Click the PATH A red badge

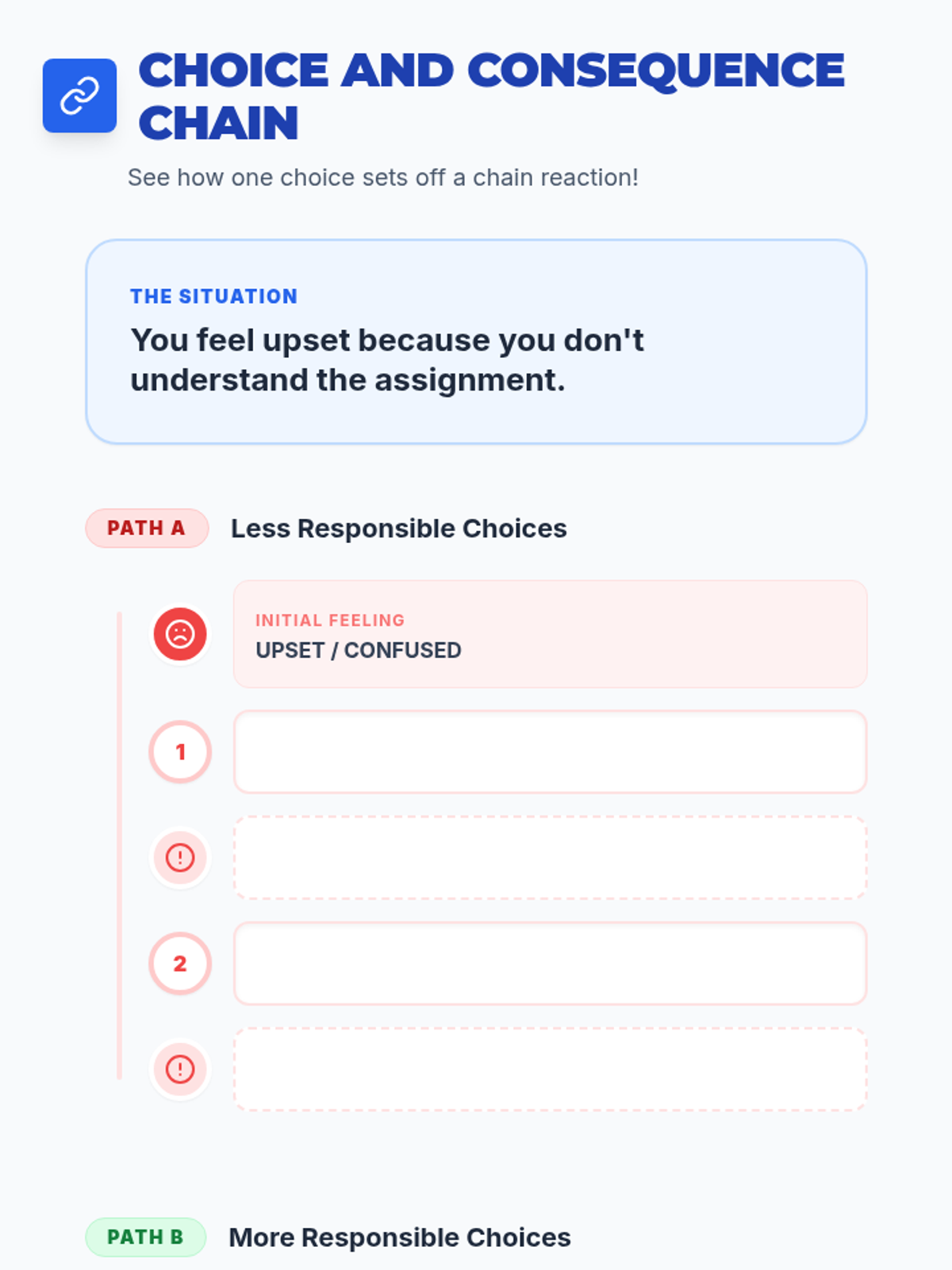pyautogui.click(x=147, y=528)
